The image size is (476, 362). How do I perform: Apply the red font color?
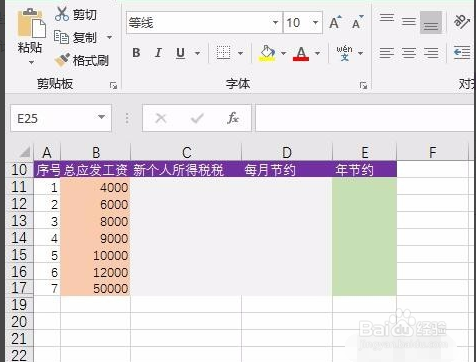pos(301,53)
